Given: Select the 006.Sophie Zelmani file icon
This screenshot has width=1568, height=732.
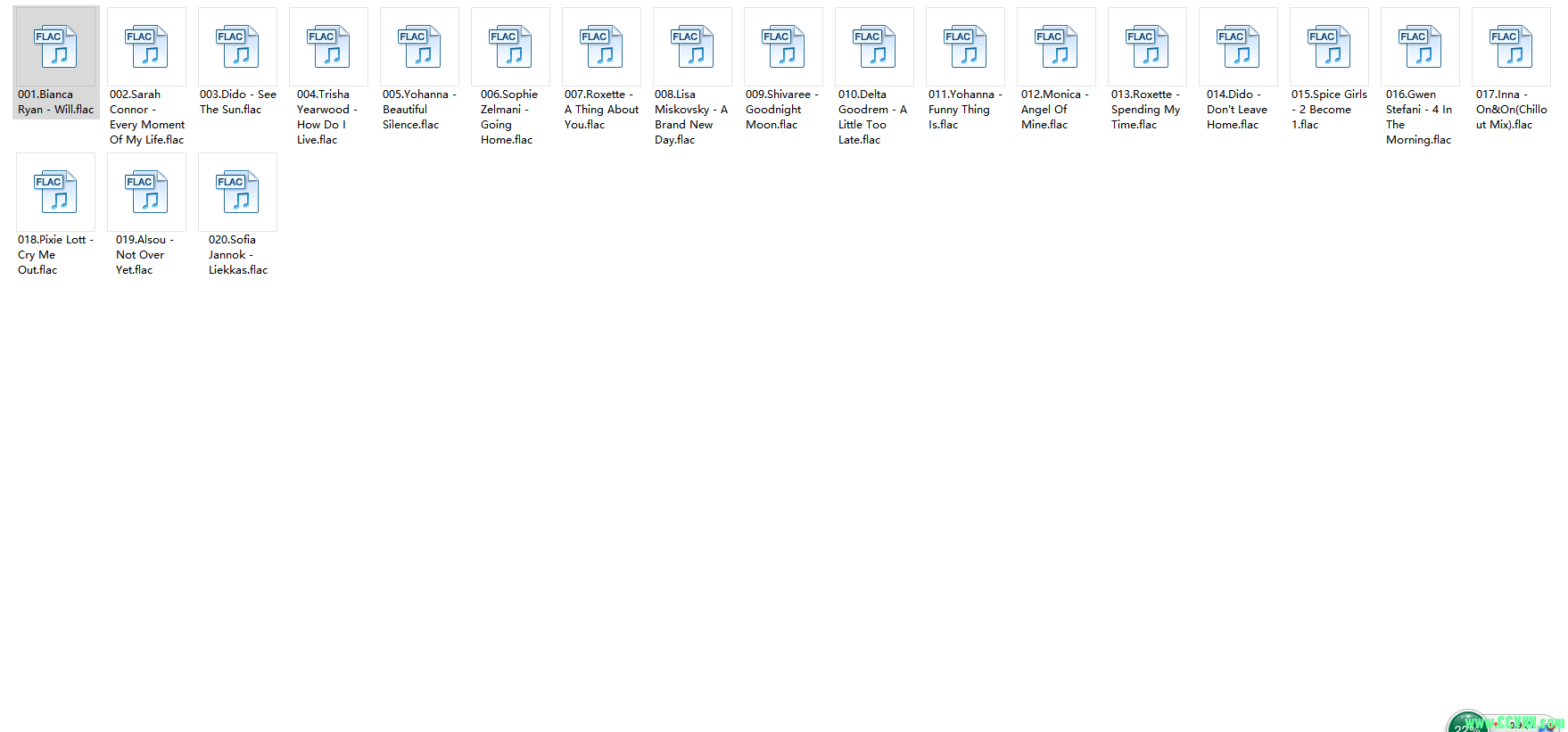Looking at the screenshot, I should [510, 47].
